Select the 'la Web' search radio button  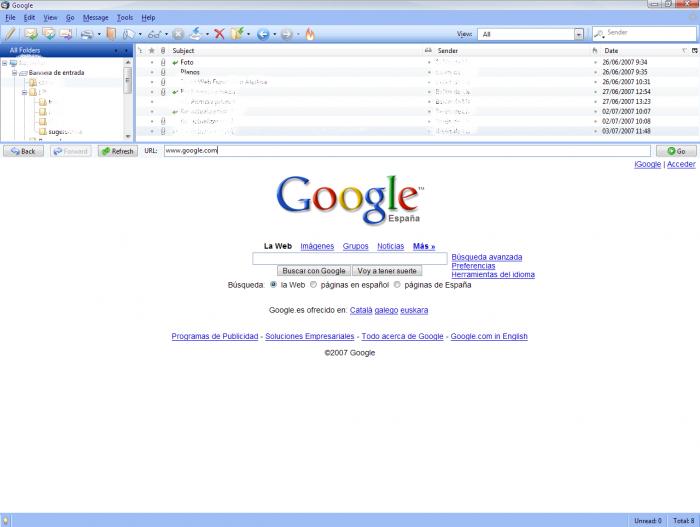pos(273,284)
